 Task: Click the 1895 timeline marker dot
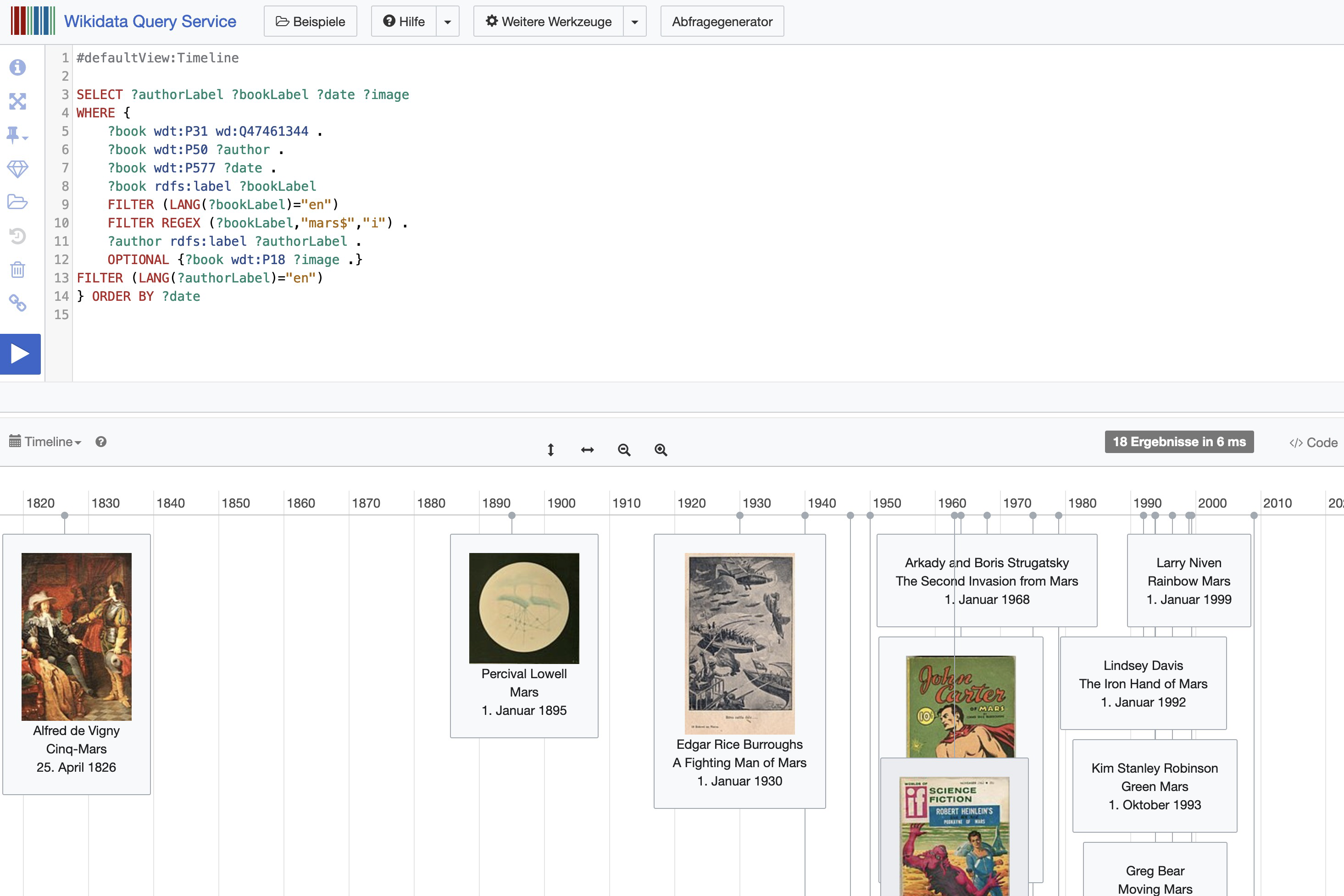(511, 515)
